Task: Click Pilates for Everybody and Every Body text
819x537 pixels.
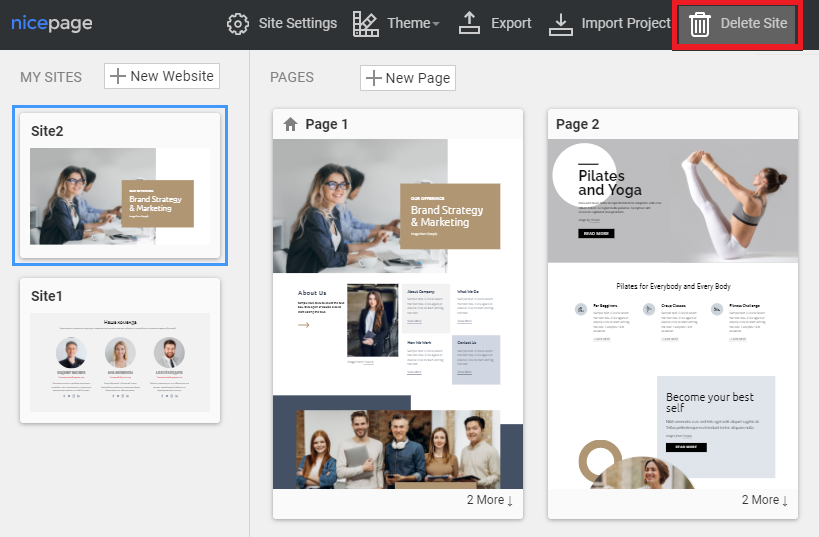Action: 673,286
